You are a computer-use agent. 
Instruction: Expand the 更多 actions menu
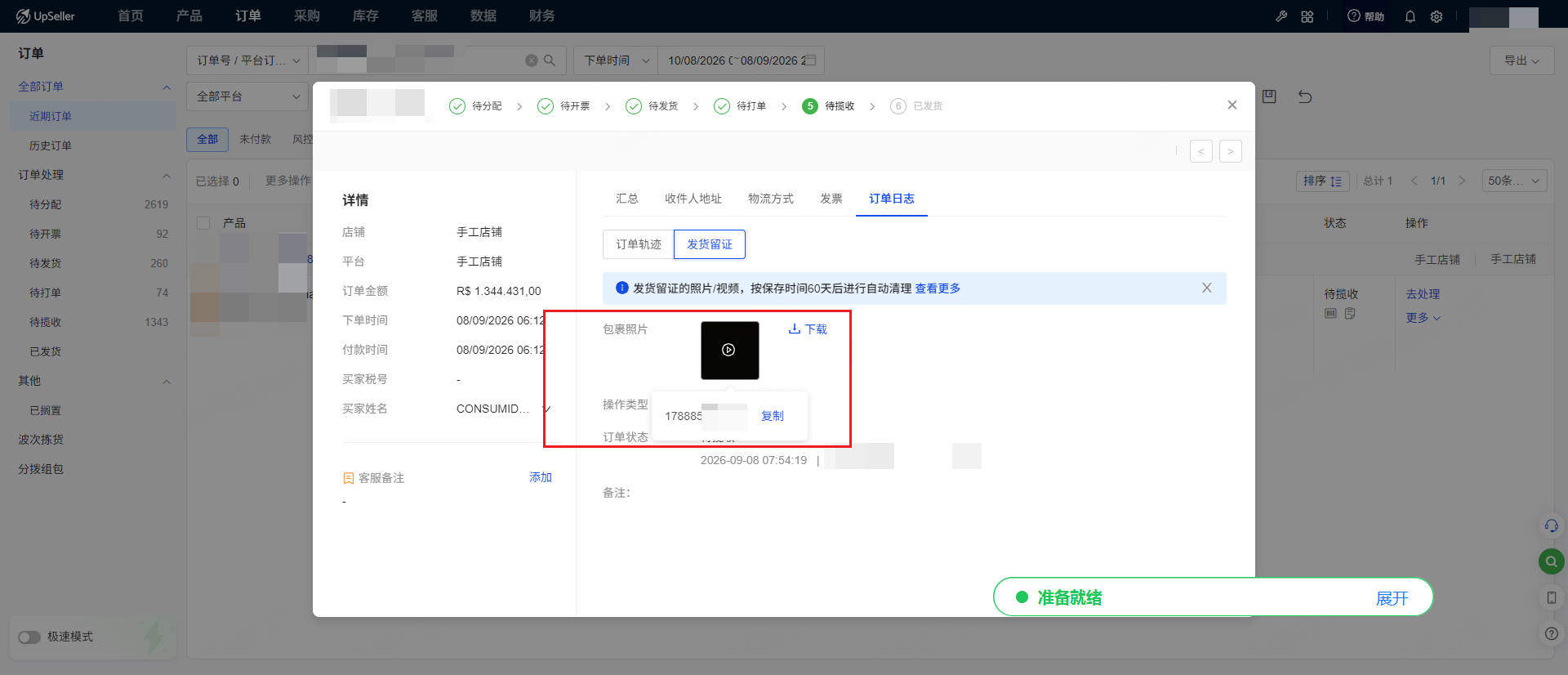[1423, 318]
